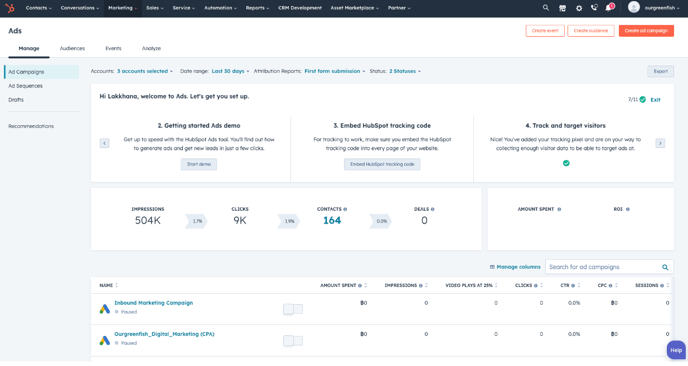Switch to the Events tab
The image size is (688, 366).
coord(113,48)
